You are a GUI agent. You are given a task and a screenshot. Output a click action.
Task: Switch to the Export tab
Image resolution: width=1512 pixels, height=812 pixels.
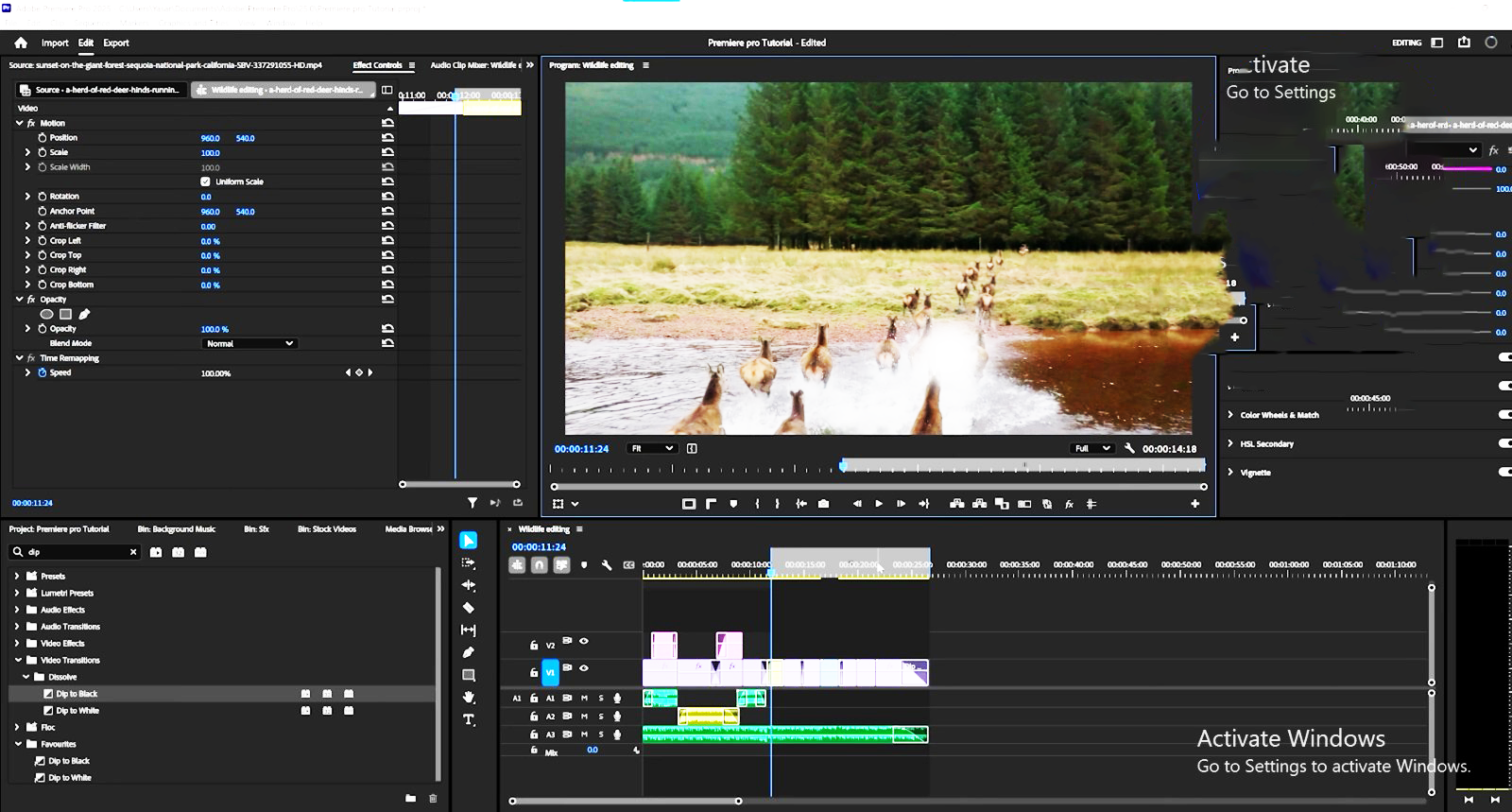[x=116, y=43]
